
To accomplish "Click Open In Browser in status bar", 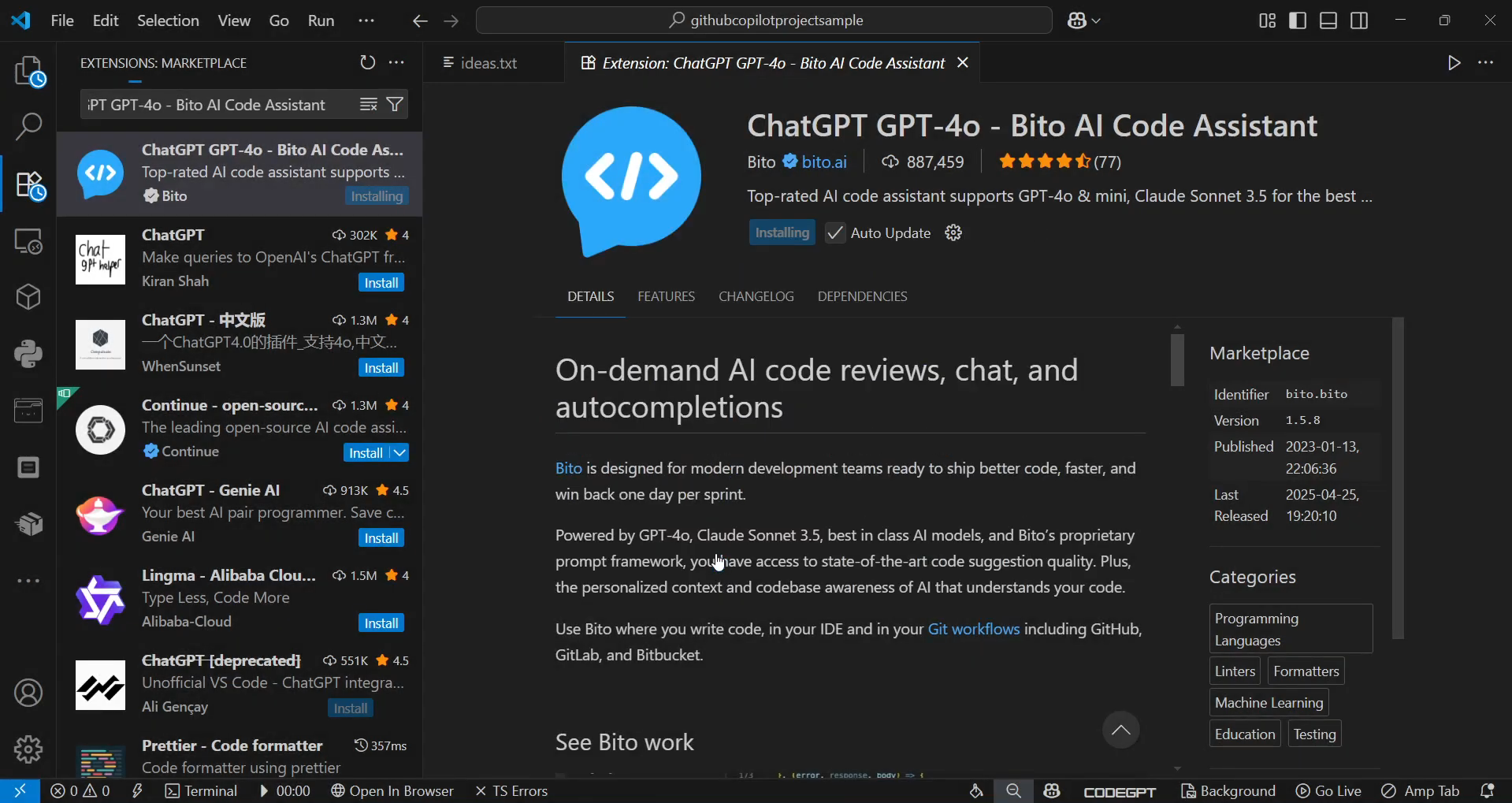I will point(392,790).
